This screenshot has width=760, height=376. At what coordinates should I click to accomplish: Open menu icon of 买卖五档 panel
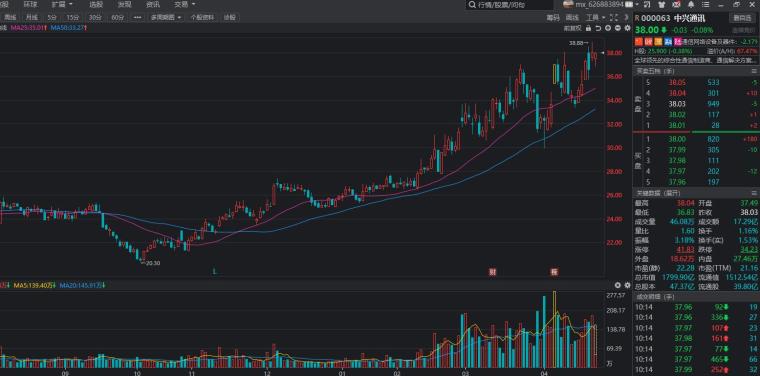point(754,71)
